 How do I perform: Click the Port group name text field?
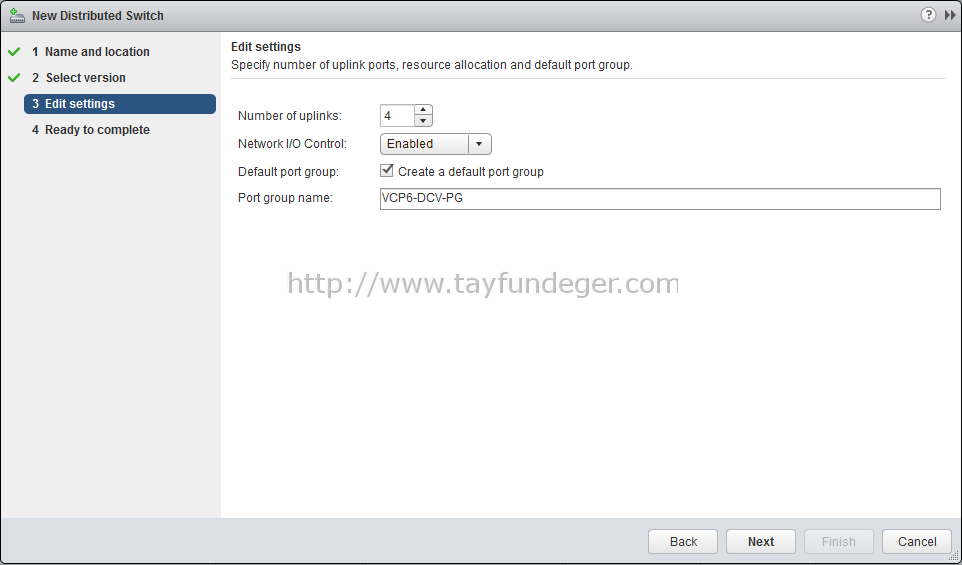coord(660,199)
